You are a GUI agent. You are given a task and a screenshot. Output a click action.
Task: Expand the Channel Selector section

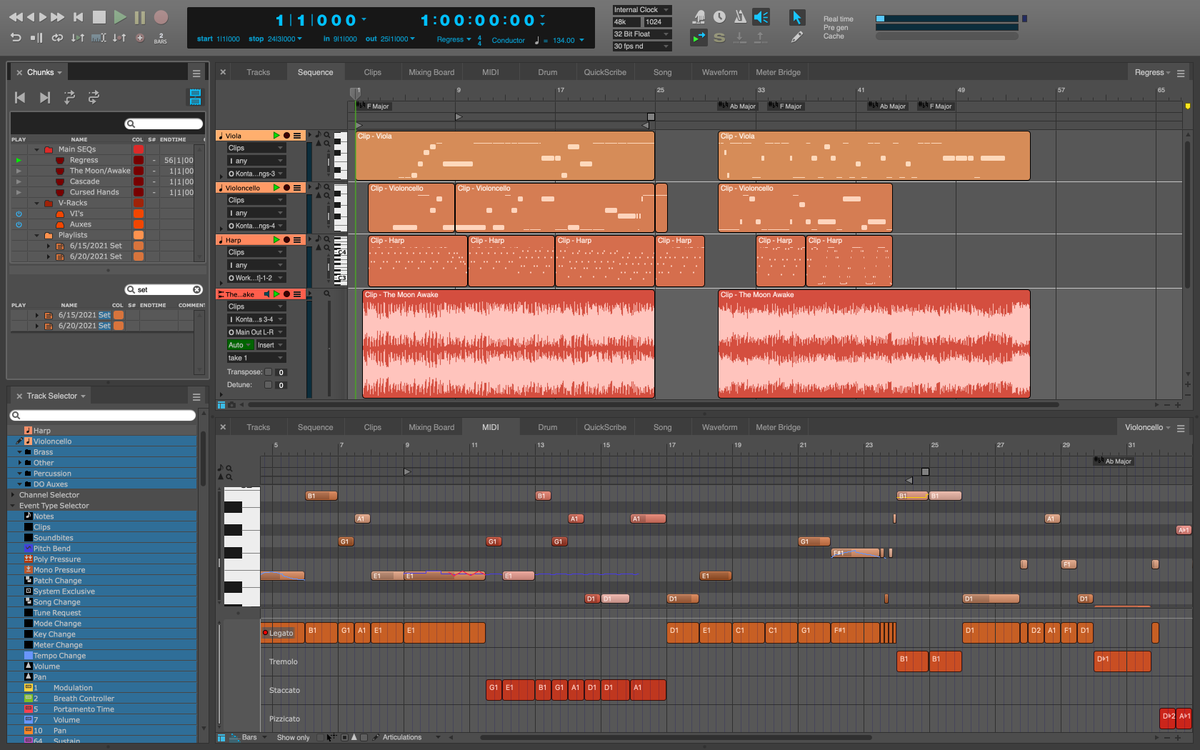click(13, 495)
